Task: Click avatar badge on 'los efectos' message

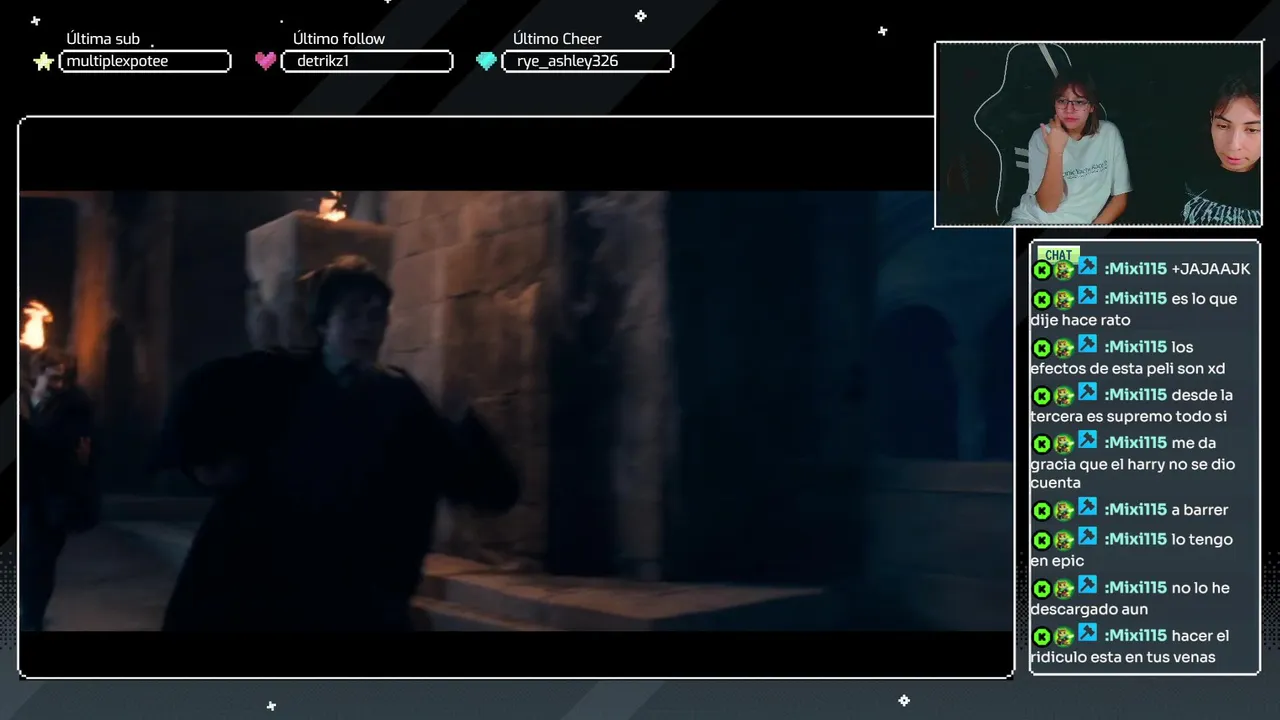Action: 1064,348
